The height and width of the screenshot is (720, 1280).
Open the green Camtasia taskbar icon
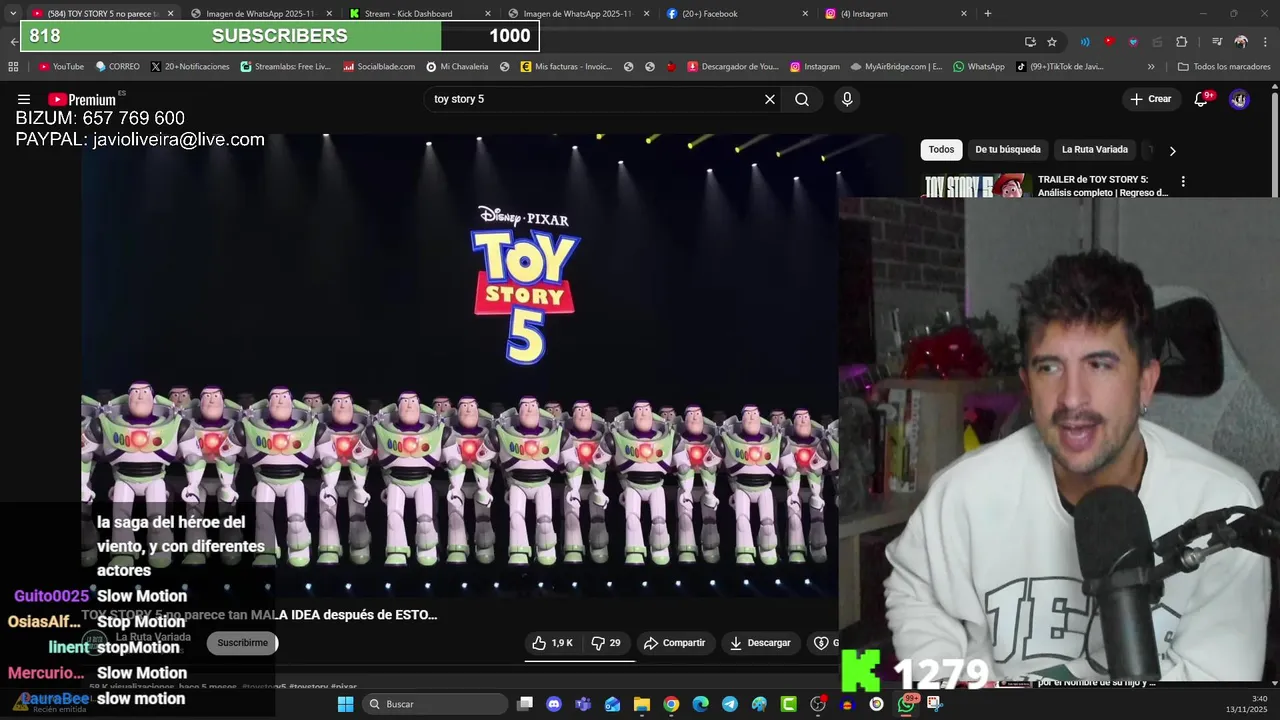click(x=788, y=704)
